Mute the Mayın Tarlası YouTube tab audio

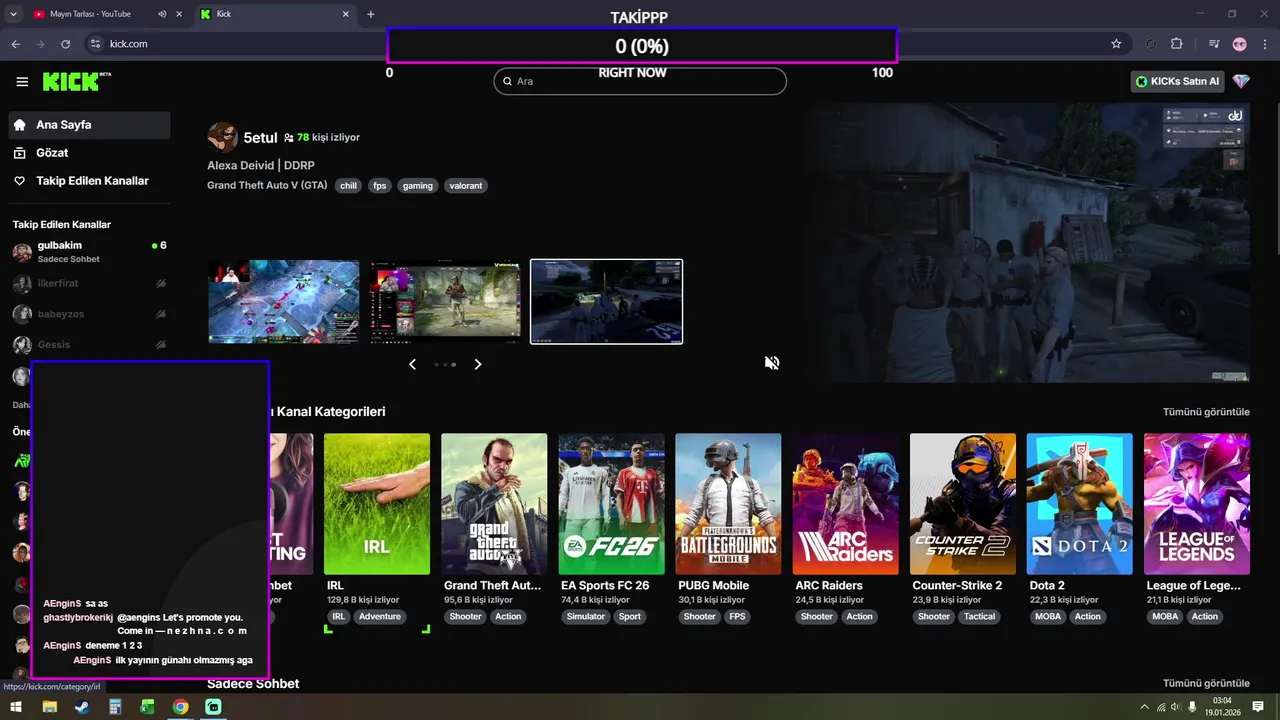click(x=163, y=14)
